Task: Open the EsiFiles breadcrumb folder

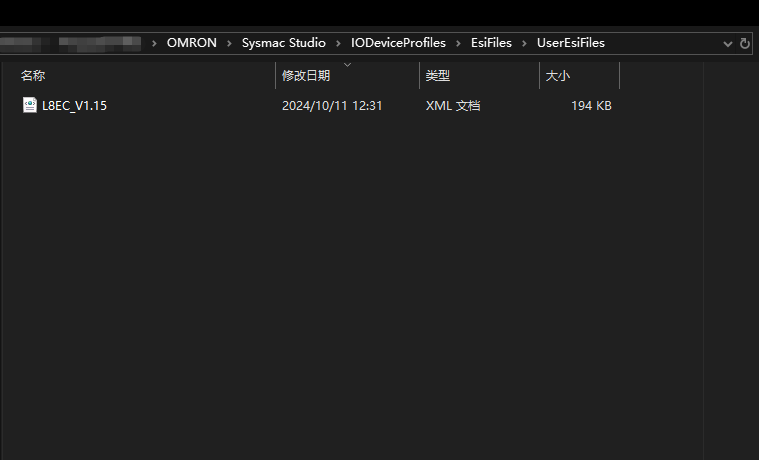Action: 491,43
